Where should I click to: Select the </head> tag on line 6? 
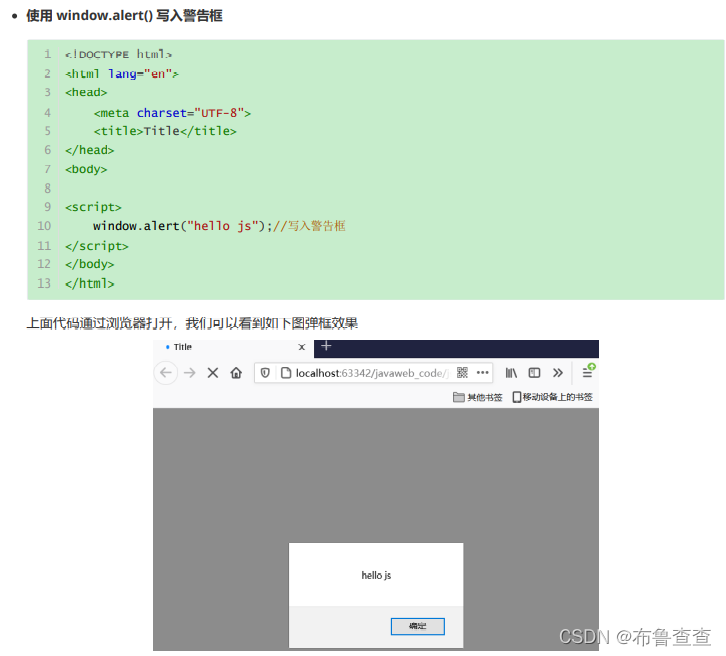point(89,150)
